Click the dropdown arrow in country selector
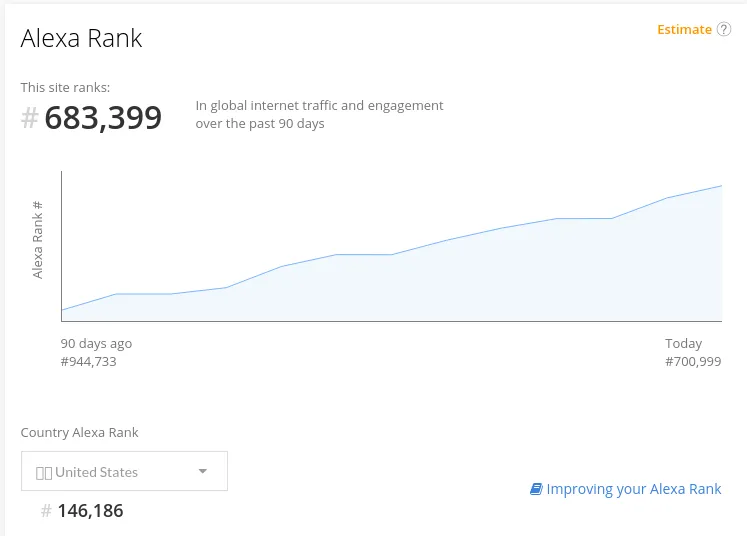747x536 pixels. 202,471
